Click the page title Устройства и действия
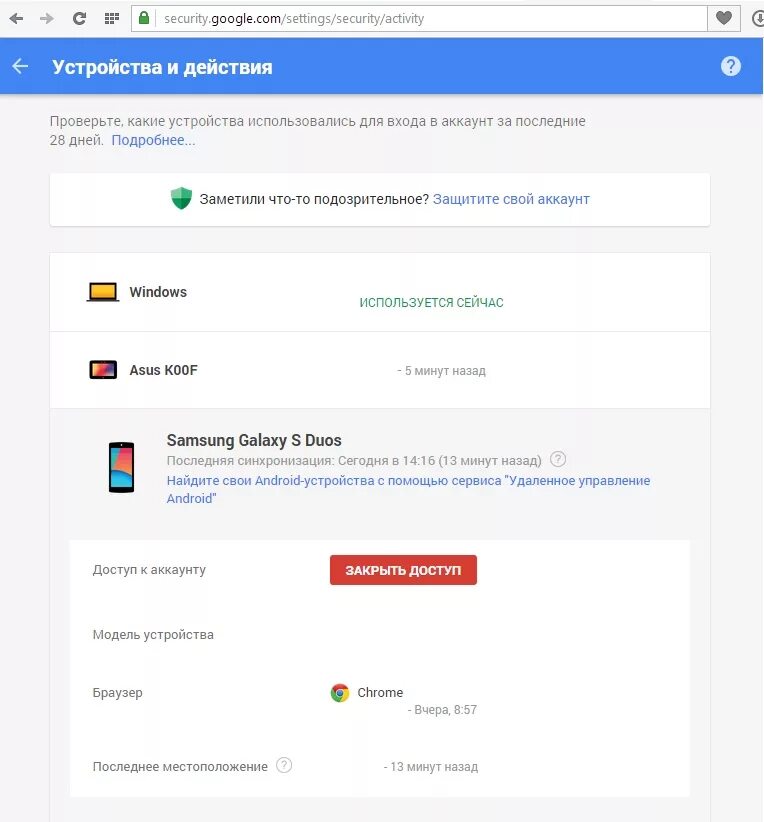 (162, 67)
